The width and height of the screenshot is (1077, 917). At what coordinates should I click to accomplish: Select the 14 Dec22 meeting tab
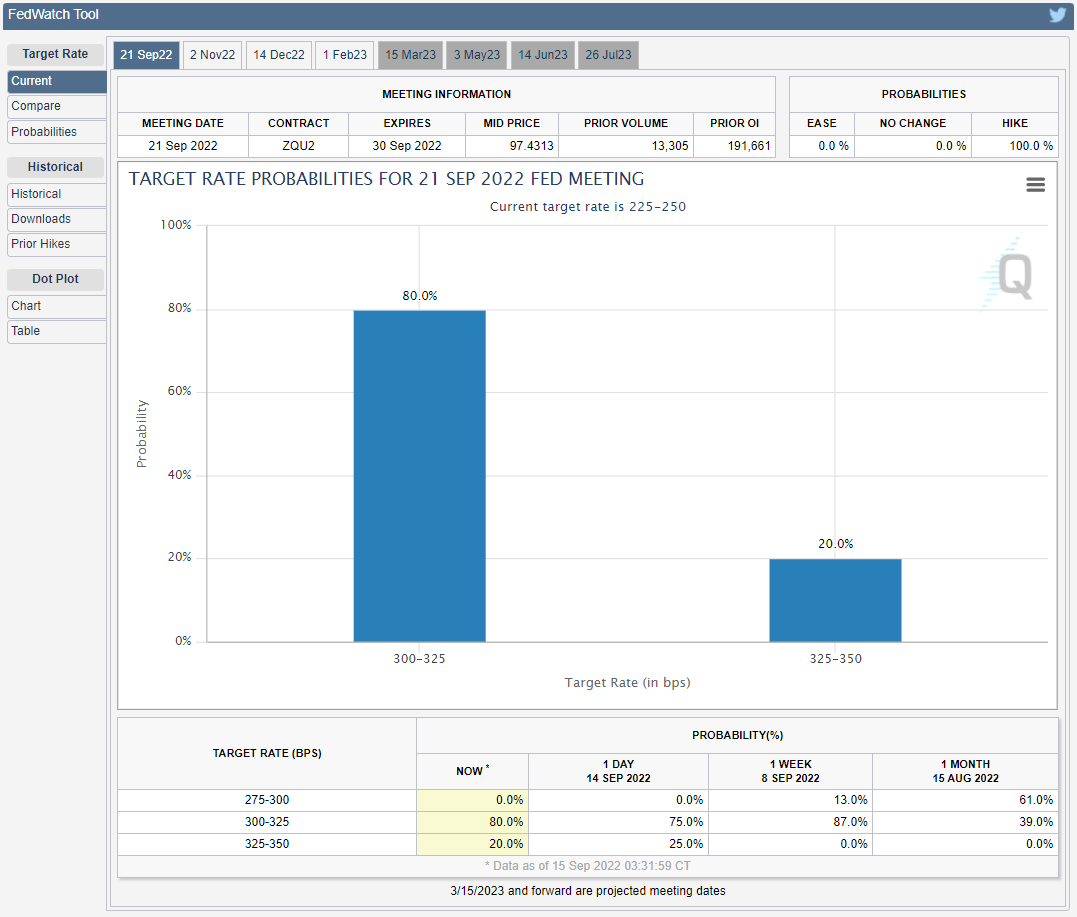(x=279, y=55)
